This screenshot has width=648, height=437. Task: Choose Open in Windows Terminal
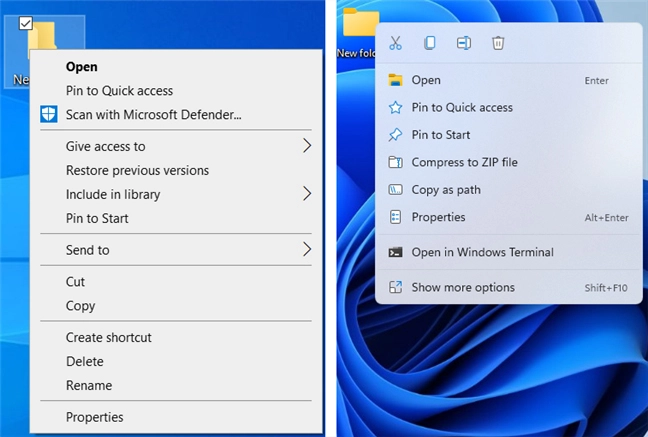tap(509, 252)
